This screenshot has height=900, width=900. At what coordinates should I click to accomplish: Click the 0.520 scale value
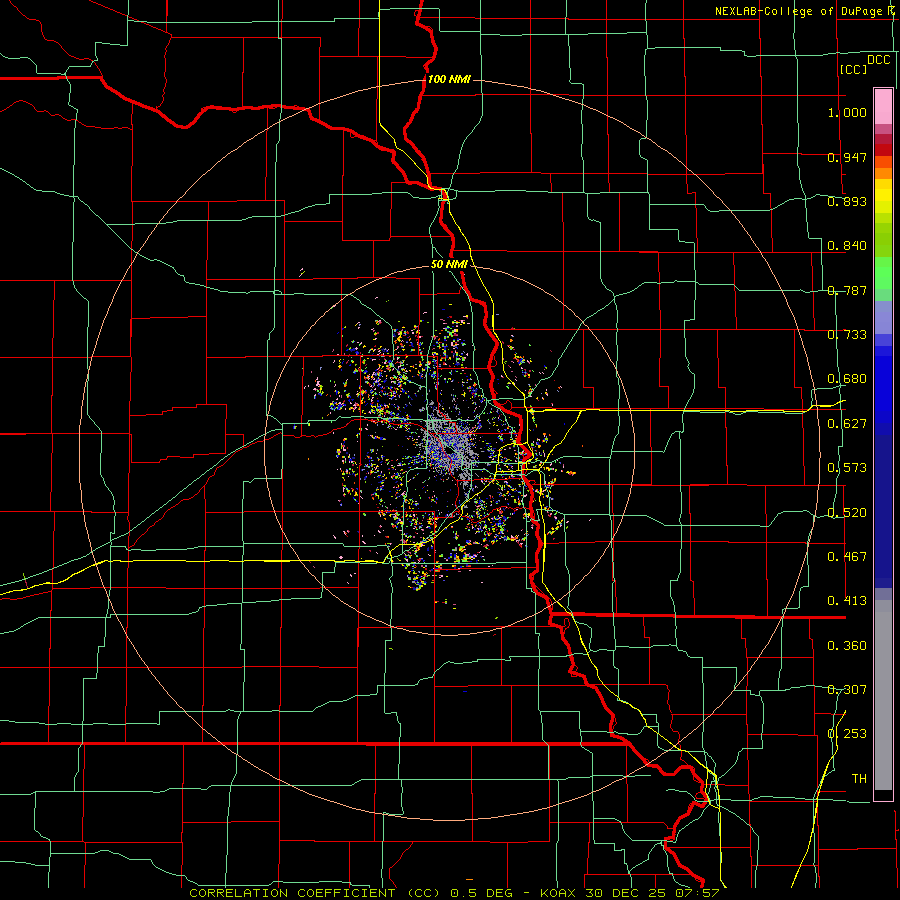847,513
